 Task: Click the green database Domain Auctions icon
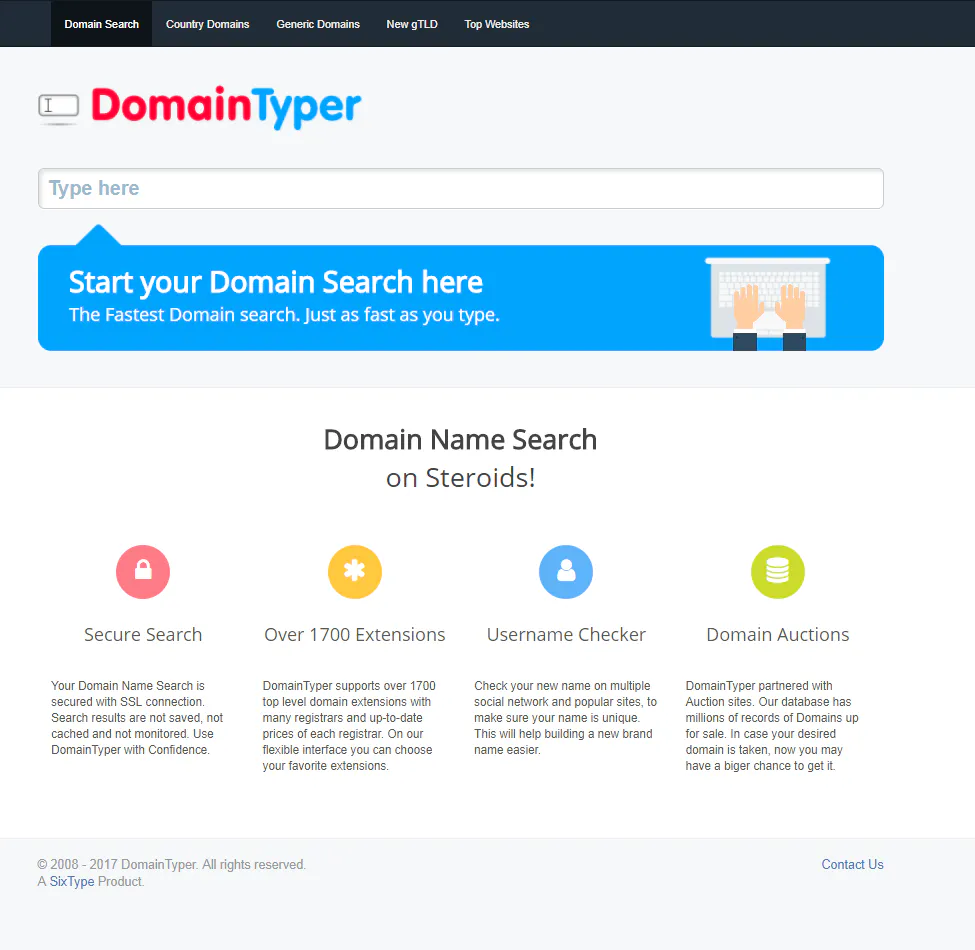(x=777, y=572)
